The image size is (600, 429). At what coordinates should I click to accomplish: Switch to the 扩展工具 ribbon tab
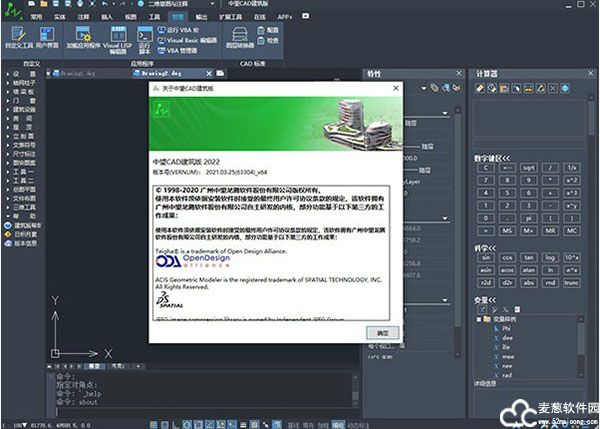tap(230, 16)
